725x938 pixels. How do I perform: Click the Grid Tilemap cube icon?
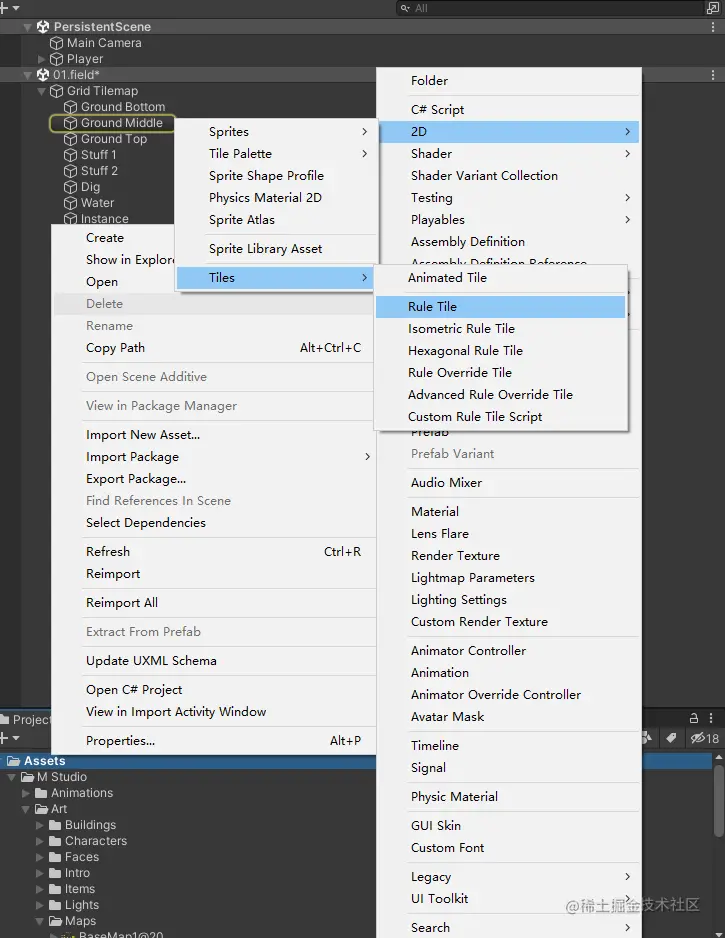click(x=56, y=91)
